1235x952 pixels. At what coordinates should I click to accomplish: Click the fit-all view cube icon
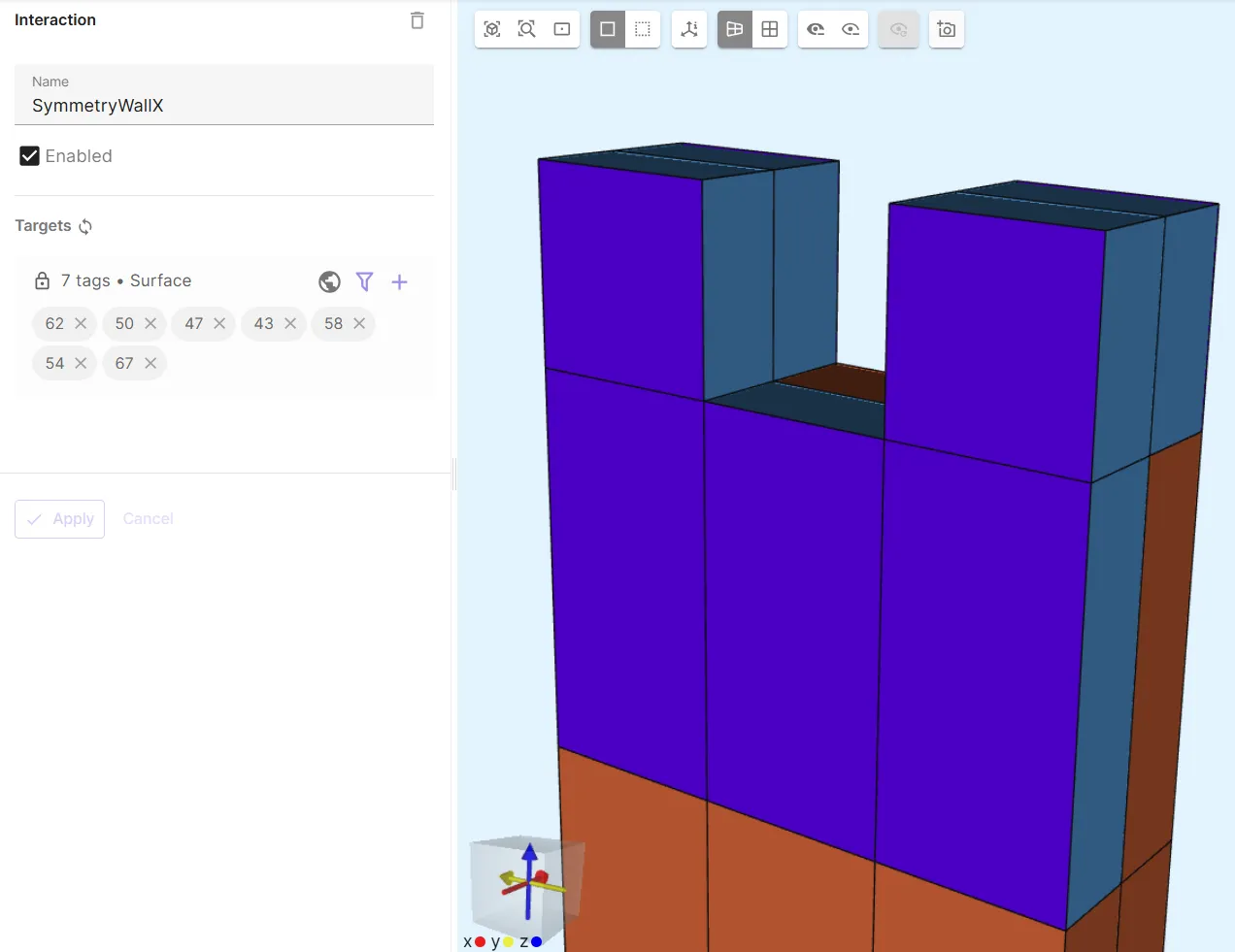coord(492,29)
